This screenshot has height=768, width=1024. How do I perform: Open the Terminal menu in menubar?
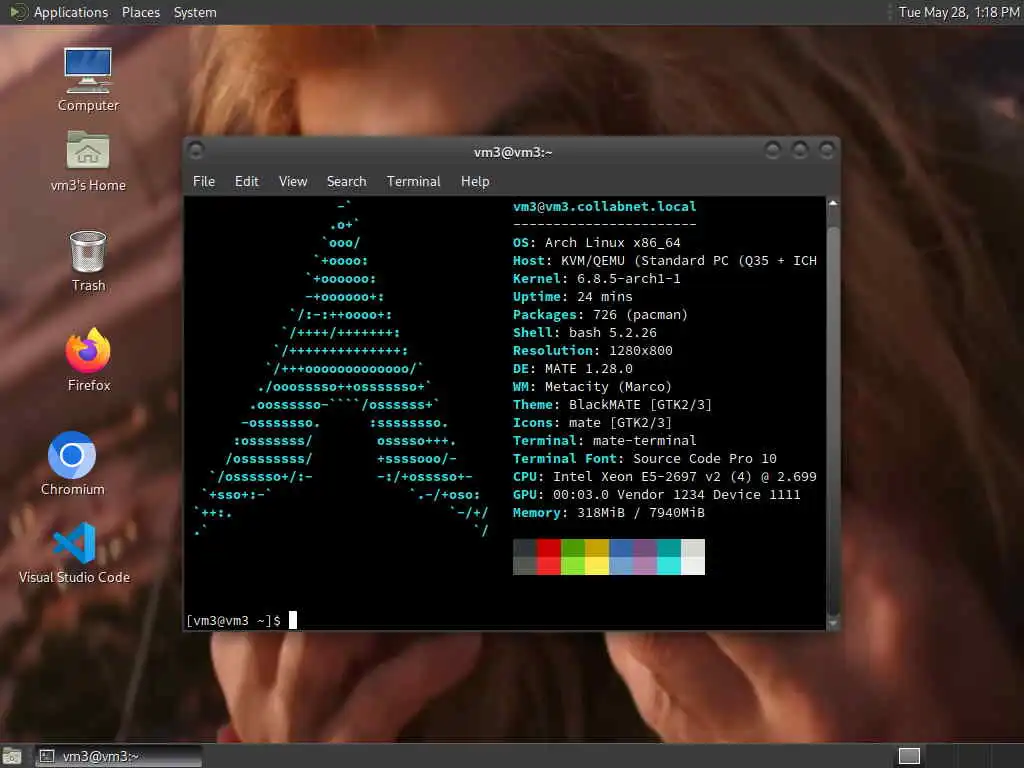(x=413, y=182)
